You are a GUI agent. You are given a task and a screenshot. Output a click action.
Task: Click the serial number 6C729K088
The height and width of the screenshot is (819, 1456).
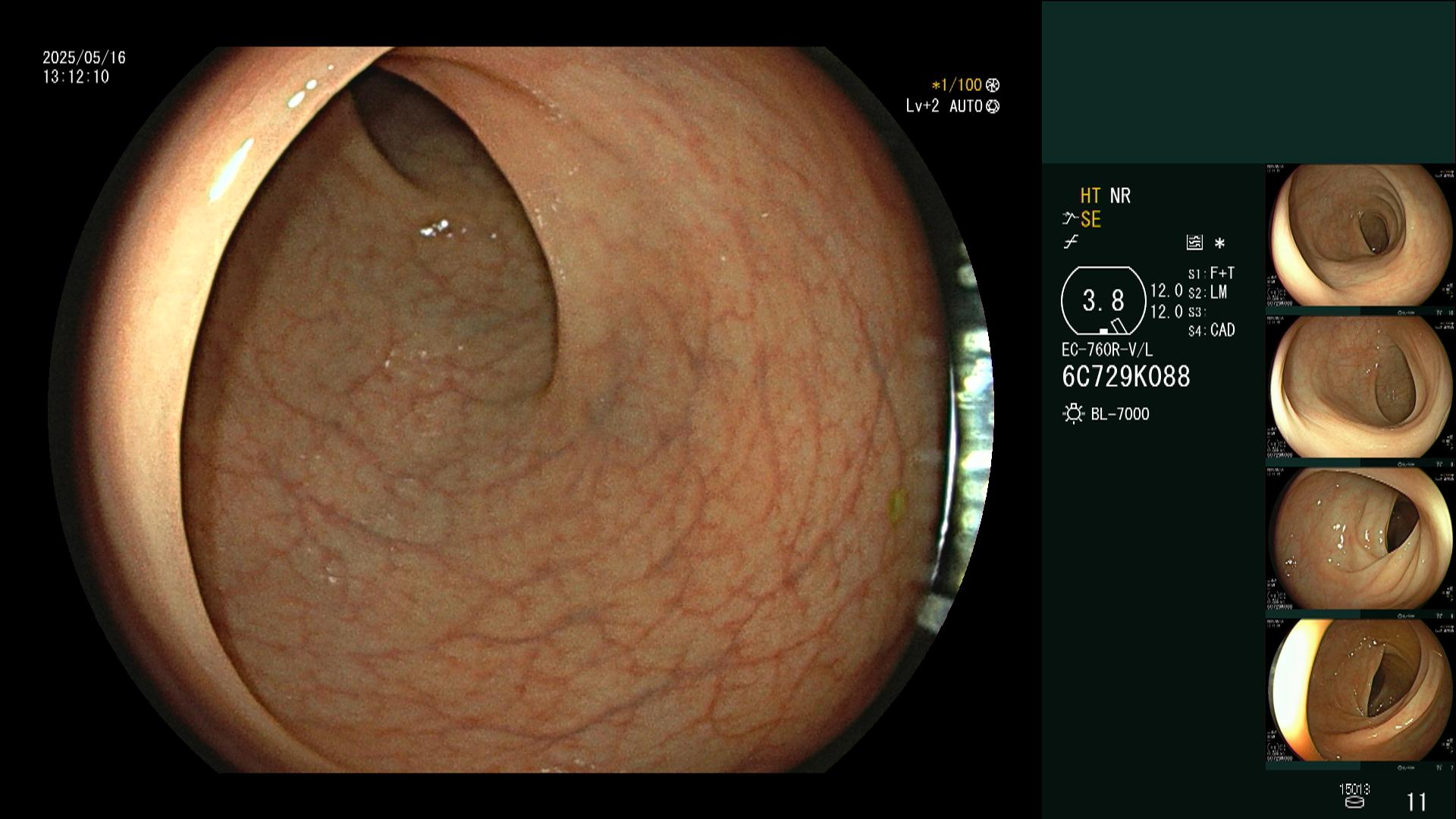(1126, 377)
